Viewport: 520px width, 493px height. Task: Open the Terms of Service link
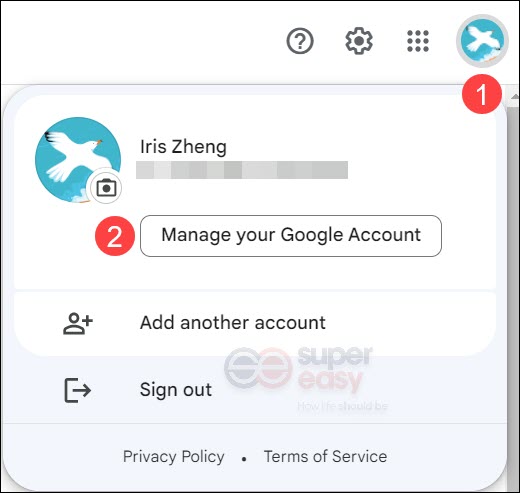coord(325,456)
